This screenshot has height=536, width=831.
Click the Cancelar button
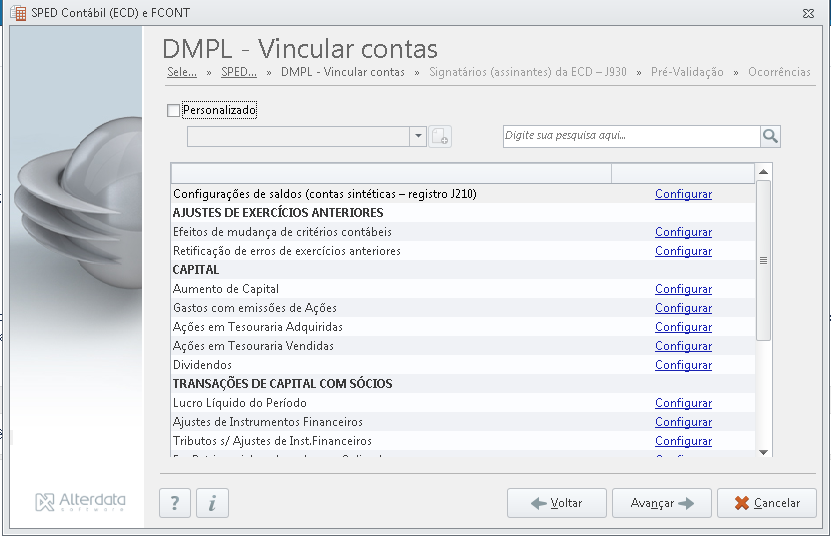766,503
